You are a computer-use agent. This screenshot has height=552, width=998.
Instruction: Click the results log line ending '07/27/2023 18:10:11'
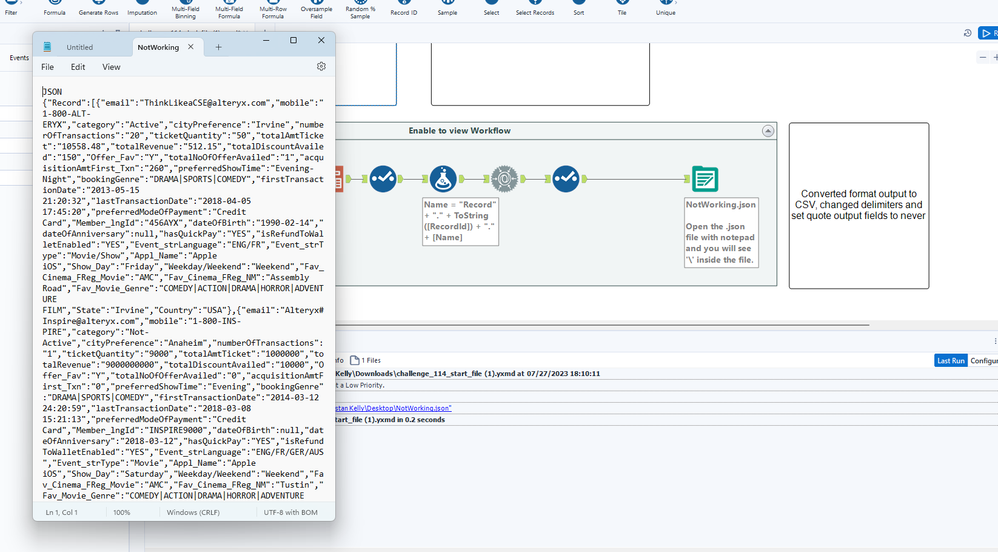pyautogui.click(x=467, y=374)
